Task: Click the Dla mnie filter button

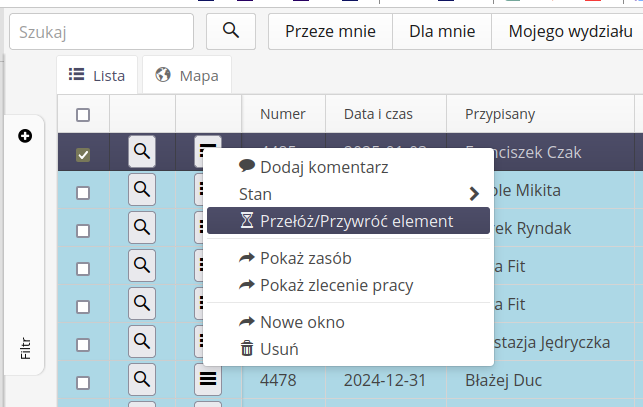Action: [441, 31]
